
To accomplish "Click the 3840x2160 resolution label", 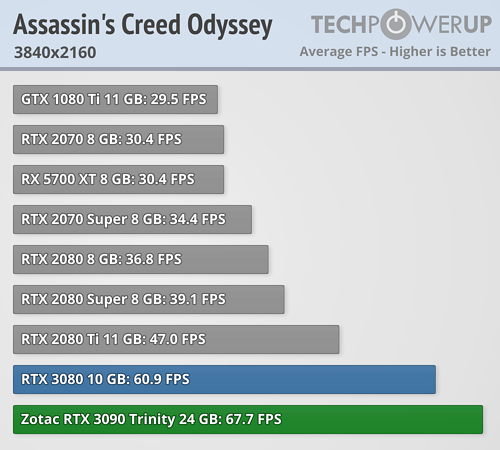I will click(x=55, y=52).
